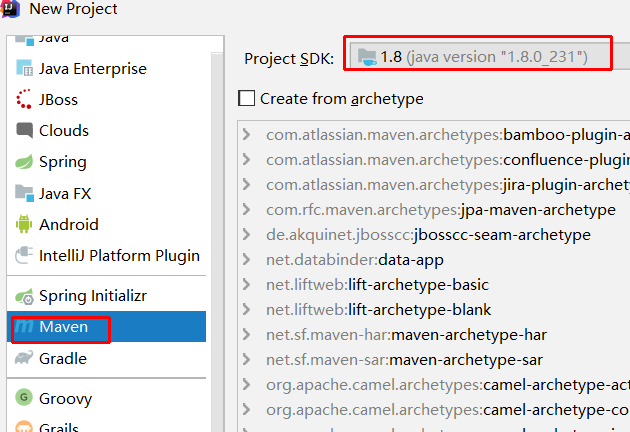This screenshot has width=630, height=432.
Task: Expand the camel-archetype-co node
Action: [x=247, y=409]
